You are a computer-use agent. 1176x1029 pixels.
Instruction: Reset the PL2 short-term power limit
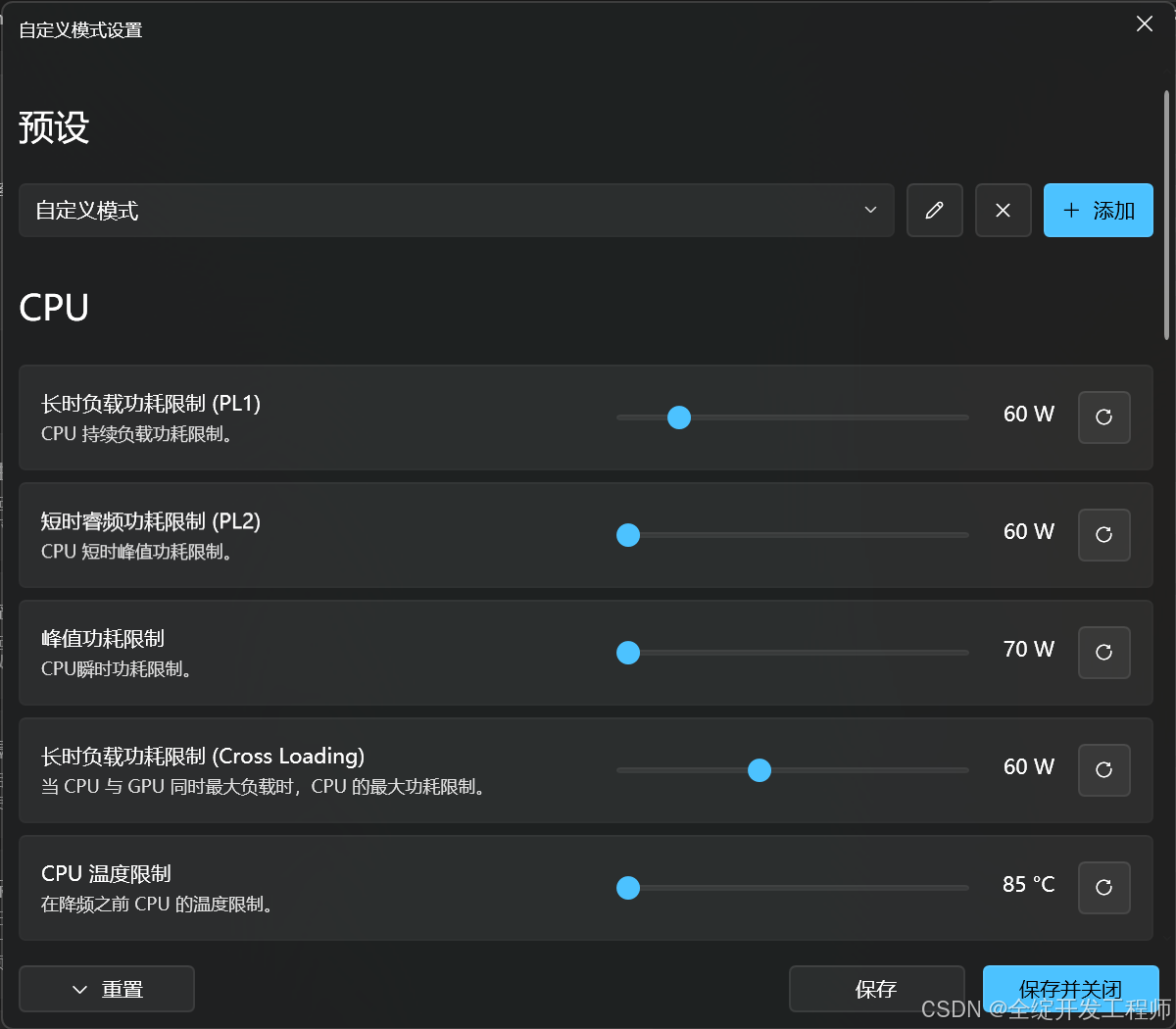pyautogui.click(x=1103, y=535)
